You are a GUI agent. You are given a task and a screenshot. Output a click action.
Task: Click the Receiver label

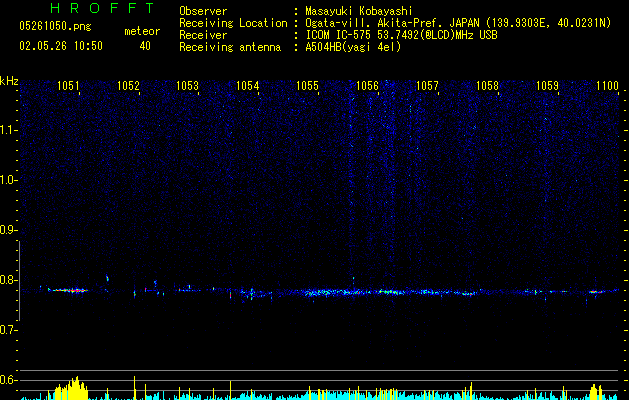click(x=203, y=35)
